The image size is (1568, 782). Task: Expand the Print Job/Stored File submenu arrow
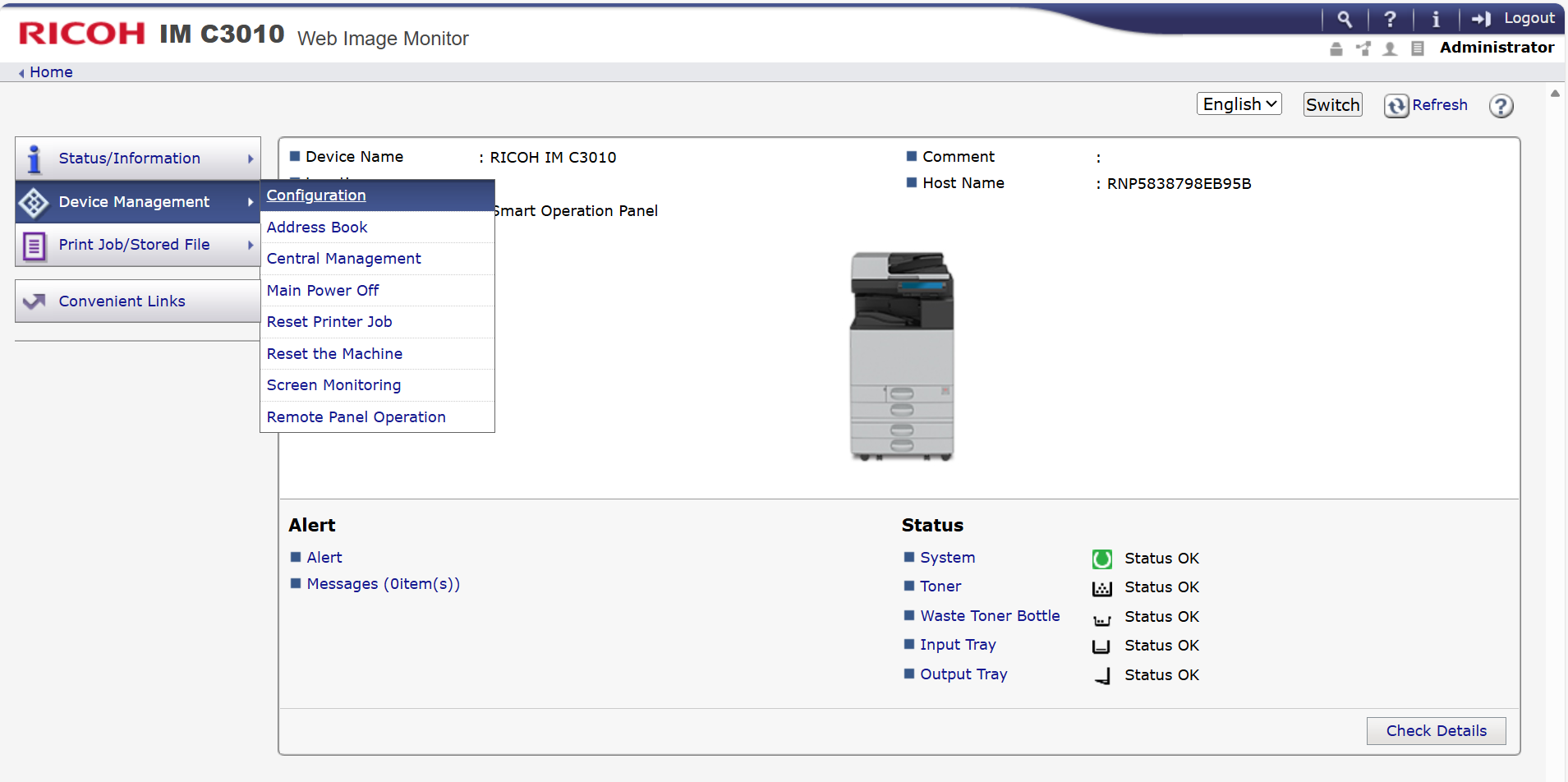251,245
